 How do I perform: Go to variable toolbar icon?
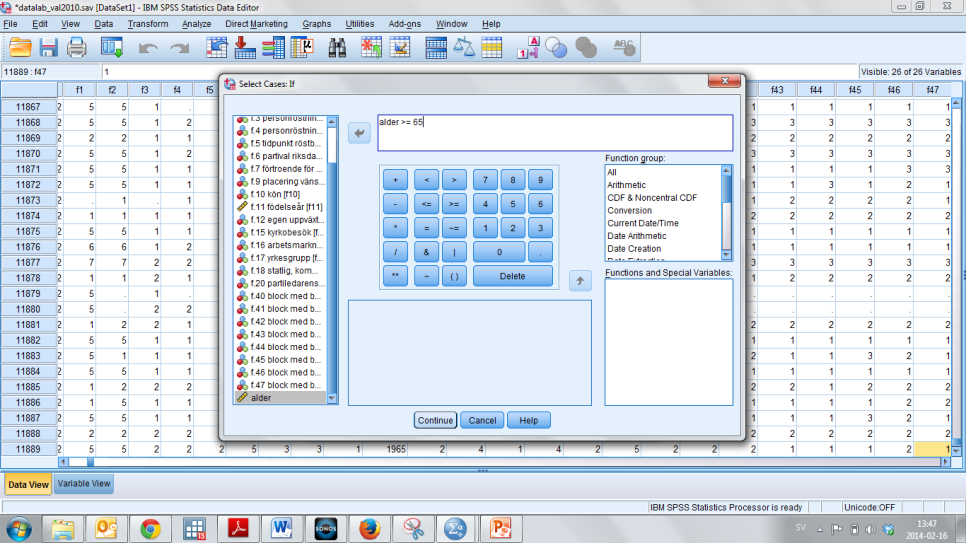tap(245, 47)
